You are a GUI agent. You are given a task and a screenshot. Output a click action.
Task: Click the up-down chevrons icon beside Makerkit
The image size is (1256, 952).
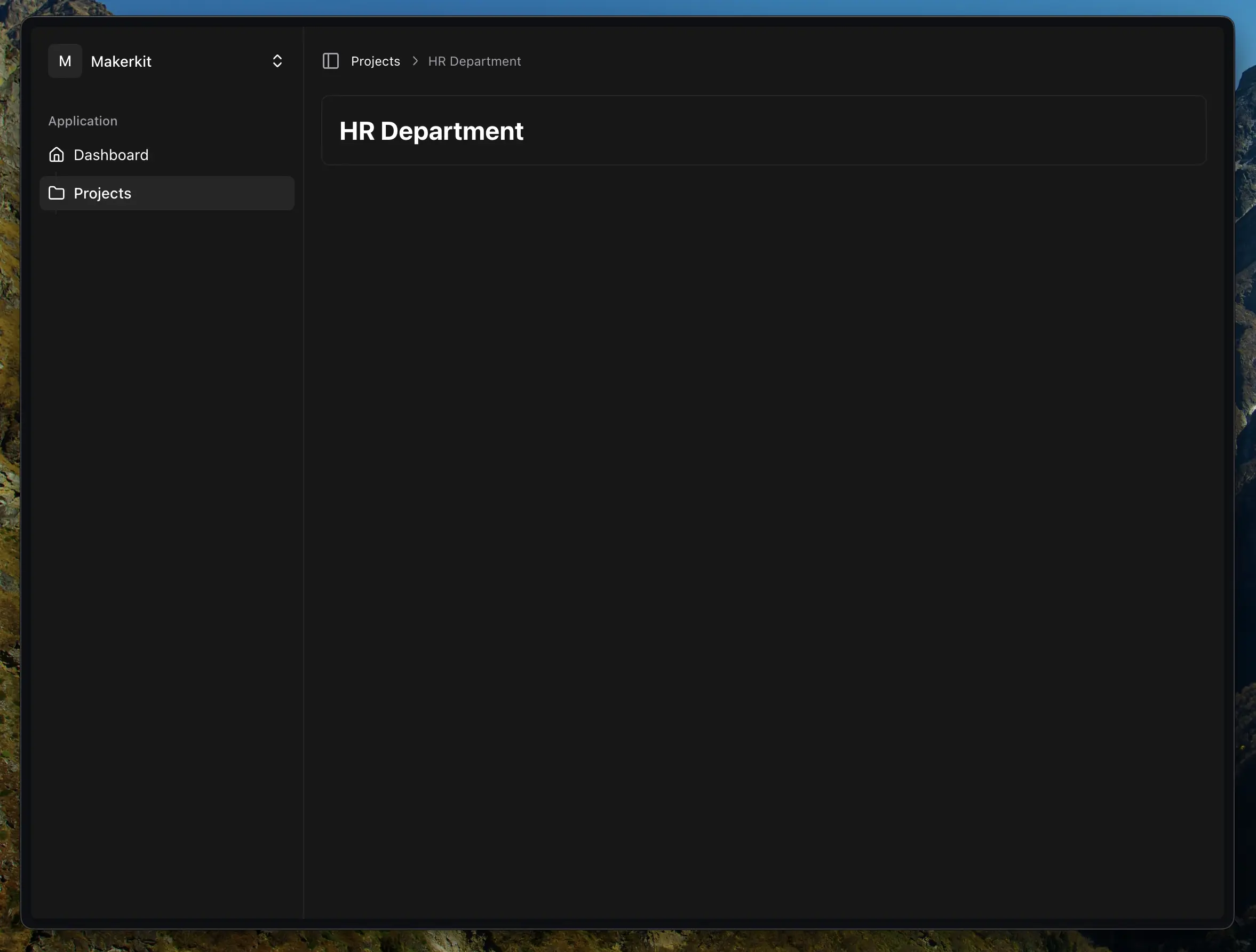pyautogui.click(x=277, y=61)
